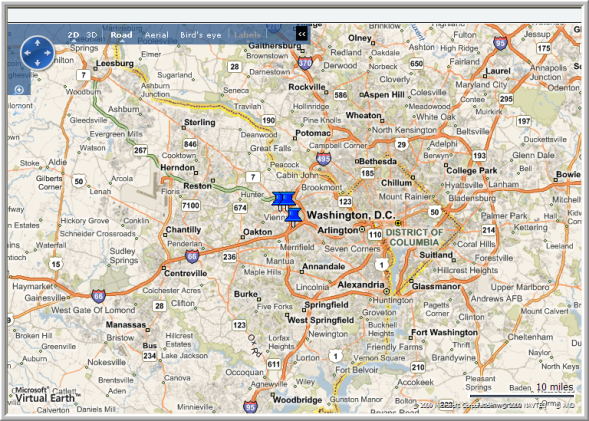Click the Bethesda city label

378,161
